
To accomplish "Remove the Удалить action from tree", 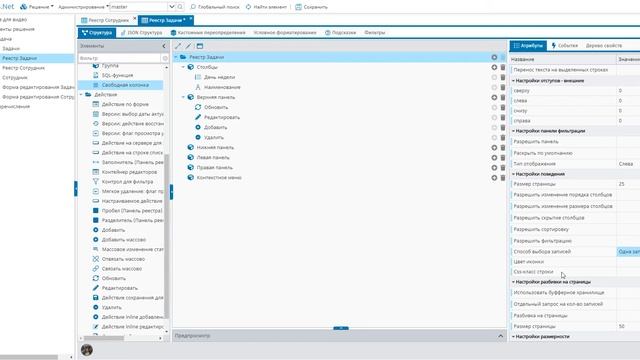I will (x=503, y=138).
